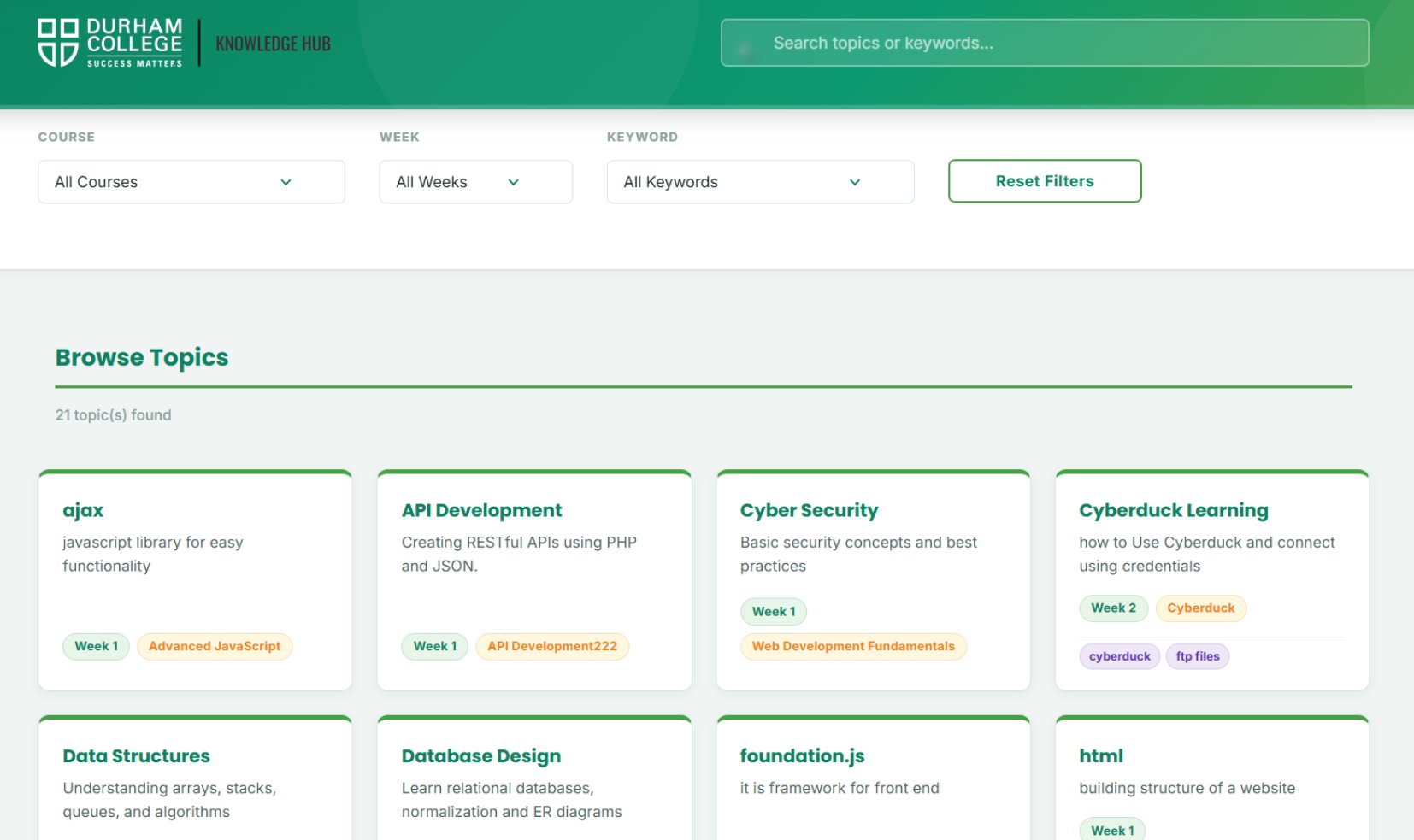This screenshot has width=1414, height=840.
Task: Click Week 1 tag on ajax card
Action: click(x=96, y=646)
